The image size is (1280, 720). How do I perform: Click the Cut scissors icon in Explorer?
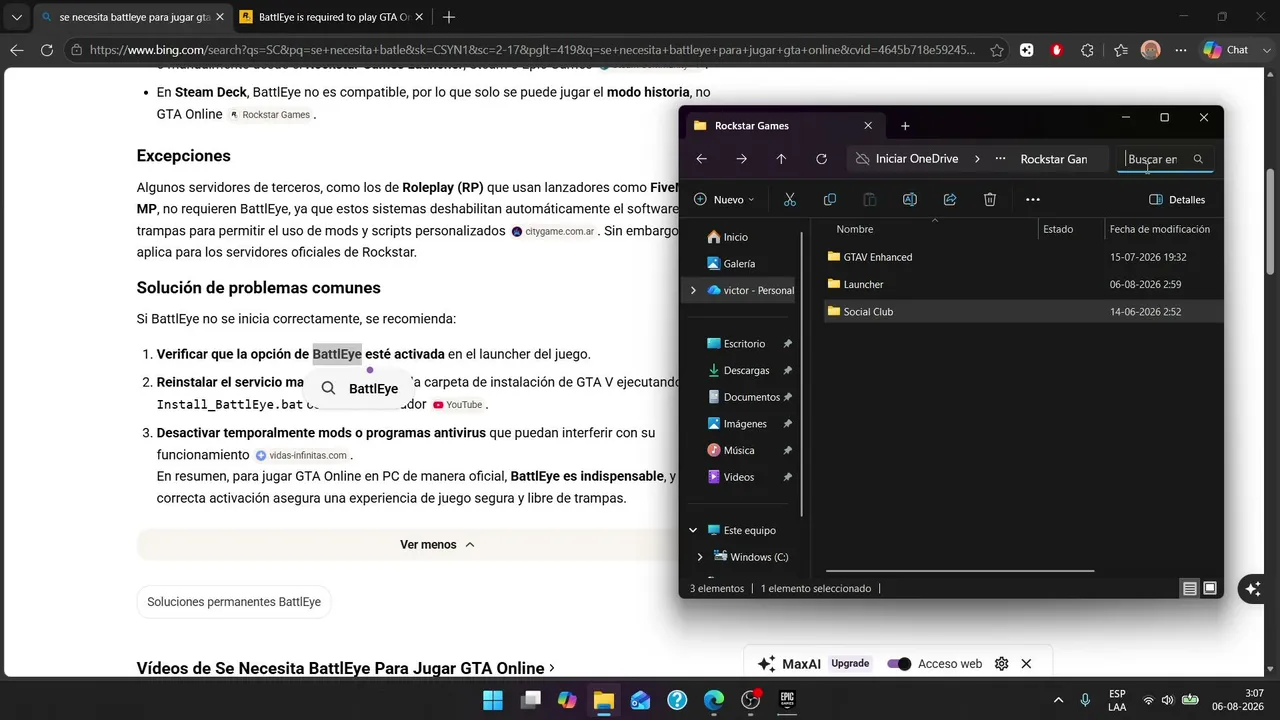coord(790,200)
